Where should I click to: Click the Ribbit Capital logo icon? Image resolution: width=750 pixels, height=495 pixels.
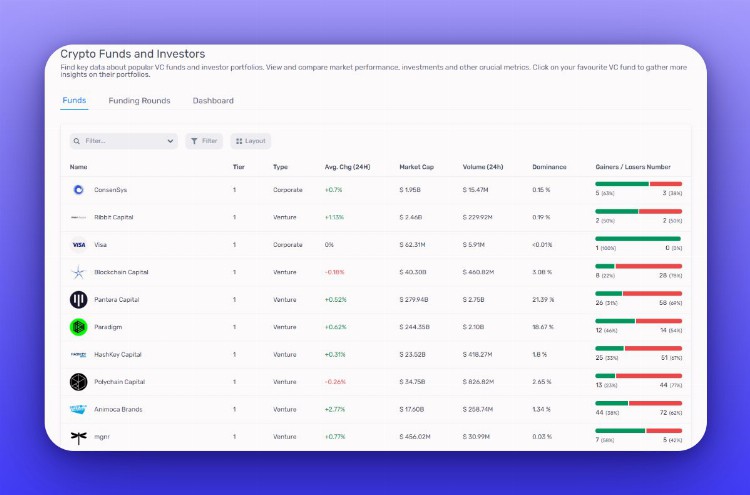tap(78, 217)
